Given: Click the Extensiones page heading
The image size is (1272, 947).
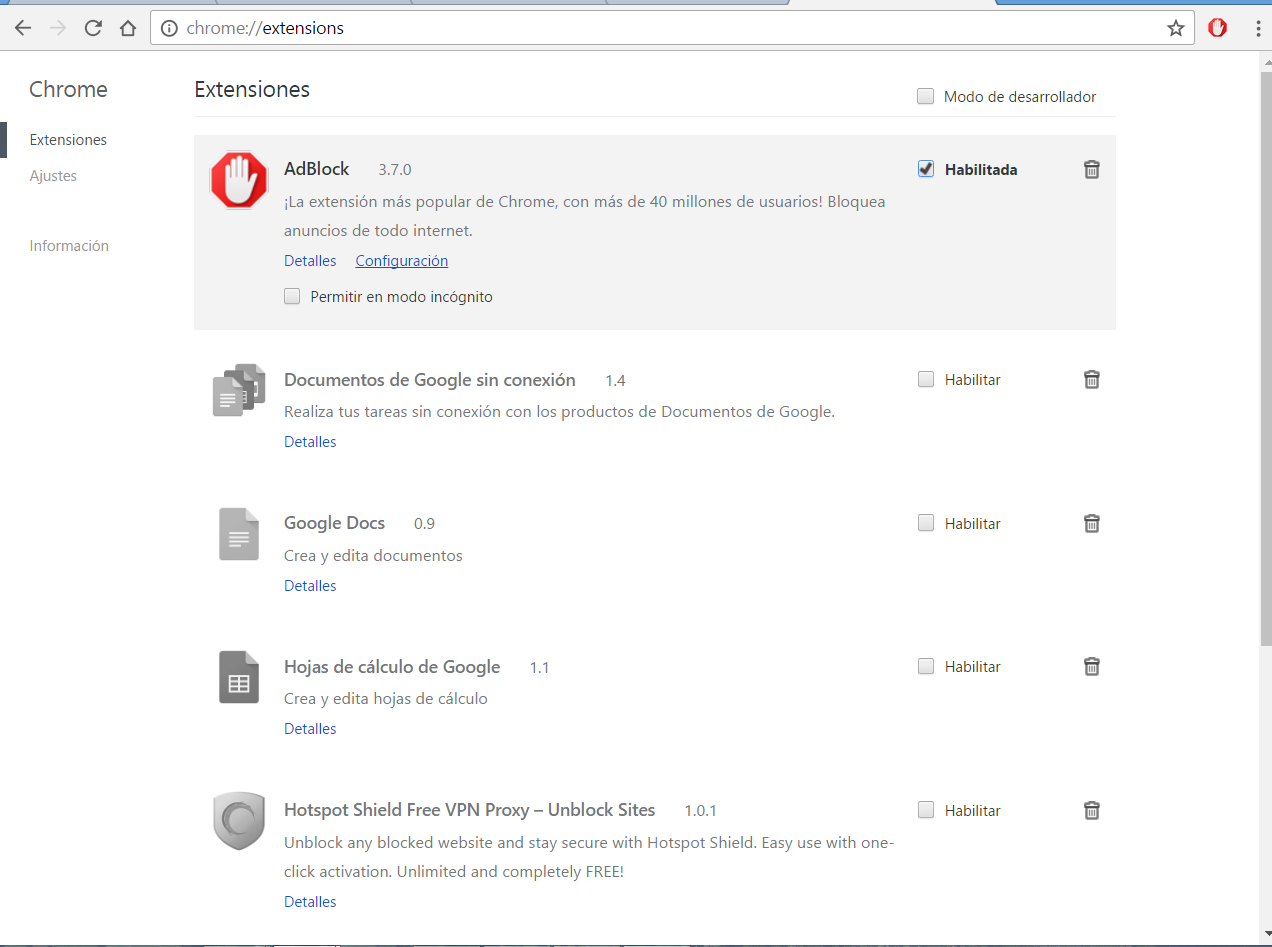Looking at the screenshot, I should [x=252, y=89].
